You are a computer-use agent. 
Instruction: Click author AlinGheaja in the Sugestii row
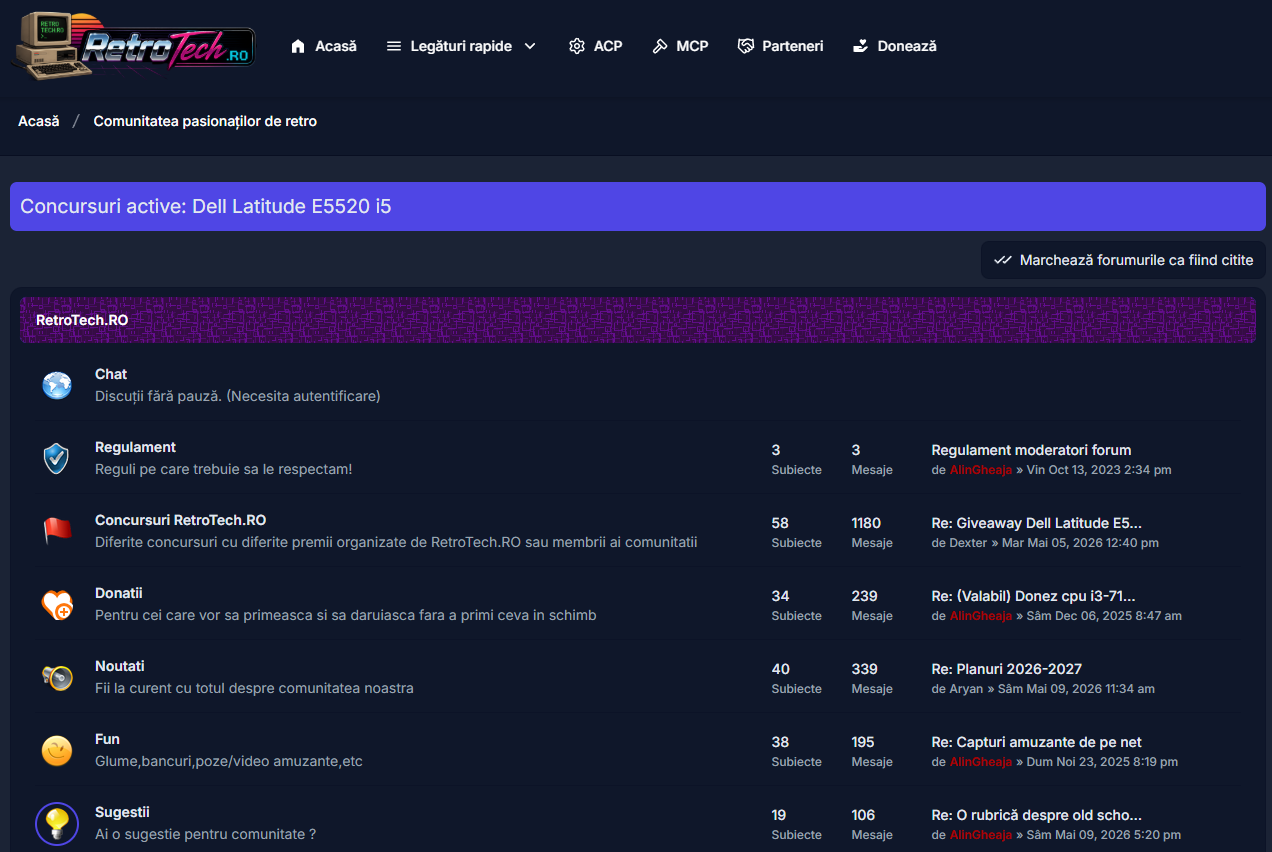click(981, 835)
